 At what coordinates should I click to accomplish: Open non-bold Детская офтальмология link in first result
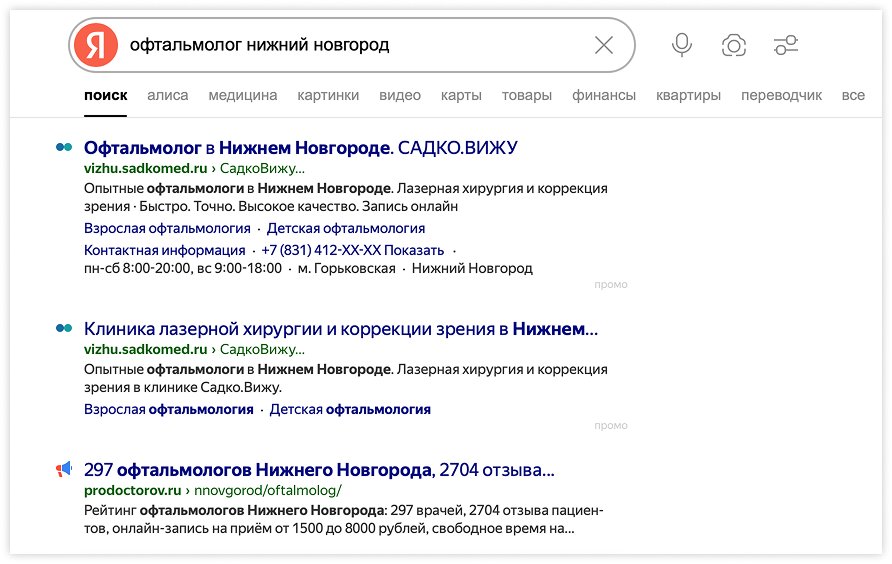coord(346,228)
